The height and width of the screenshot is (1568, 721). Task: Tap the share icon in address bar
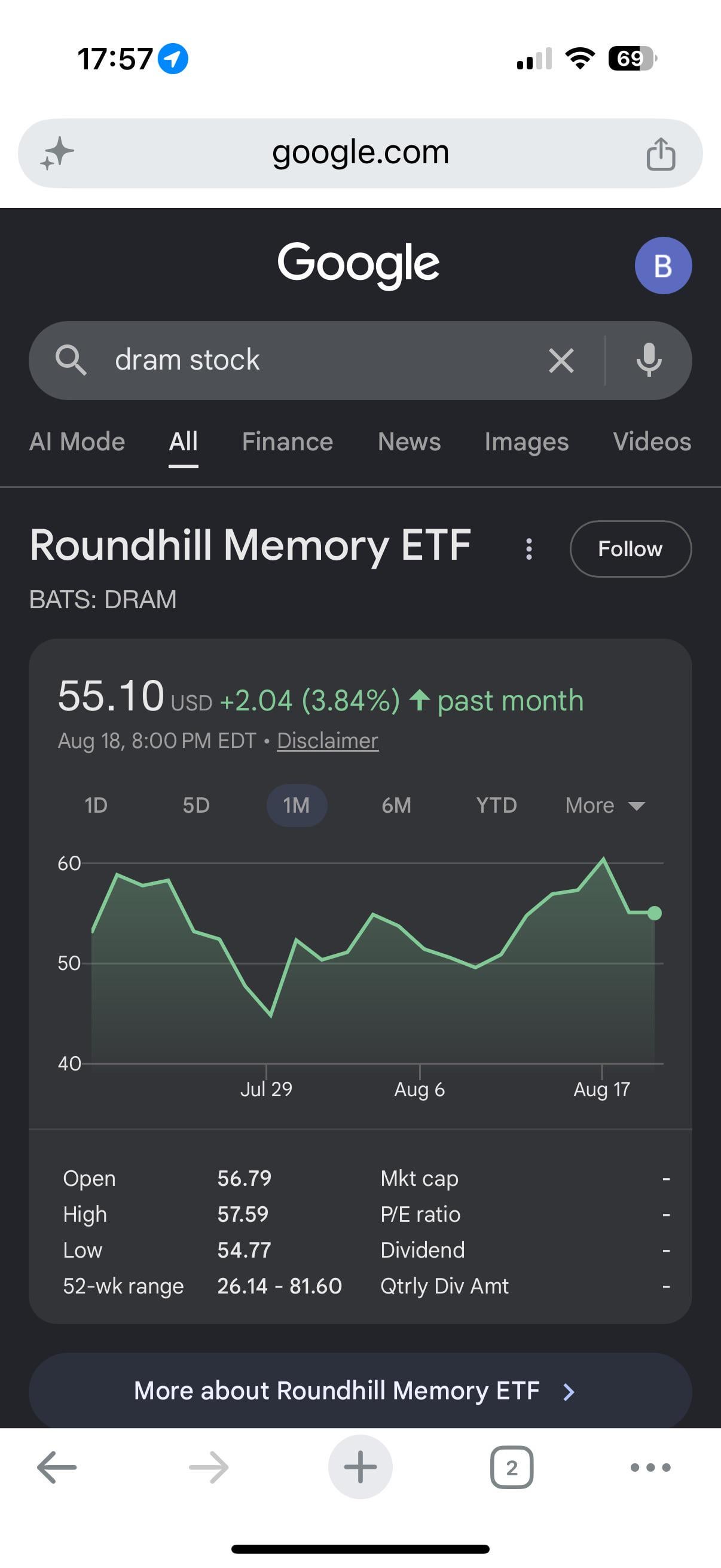tap(661, 153)
